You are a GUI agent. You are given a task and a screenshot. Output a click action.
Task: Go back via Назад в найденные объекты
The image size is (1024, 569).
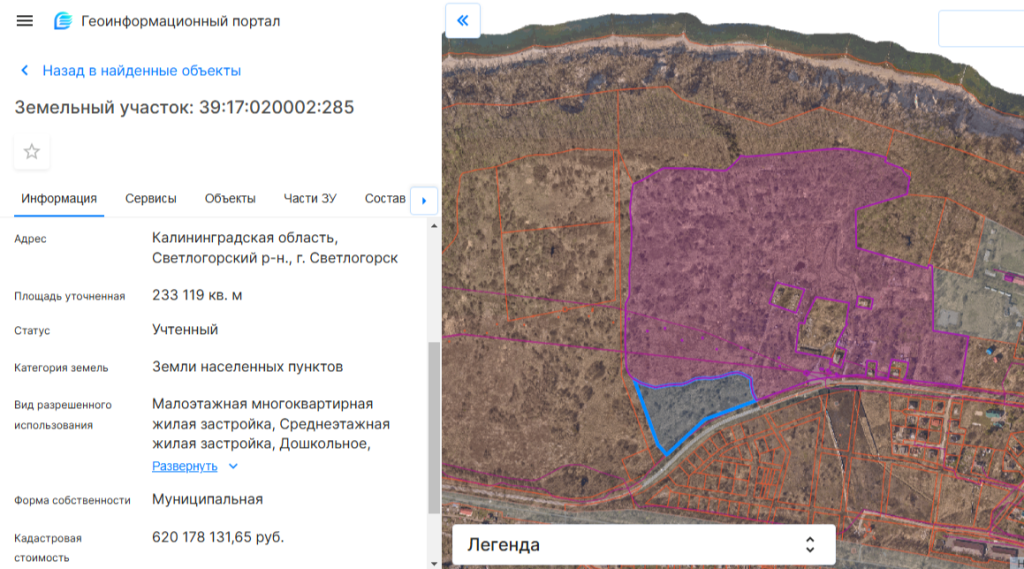[141, 71]
